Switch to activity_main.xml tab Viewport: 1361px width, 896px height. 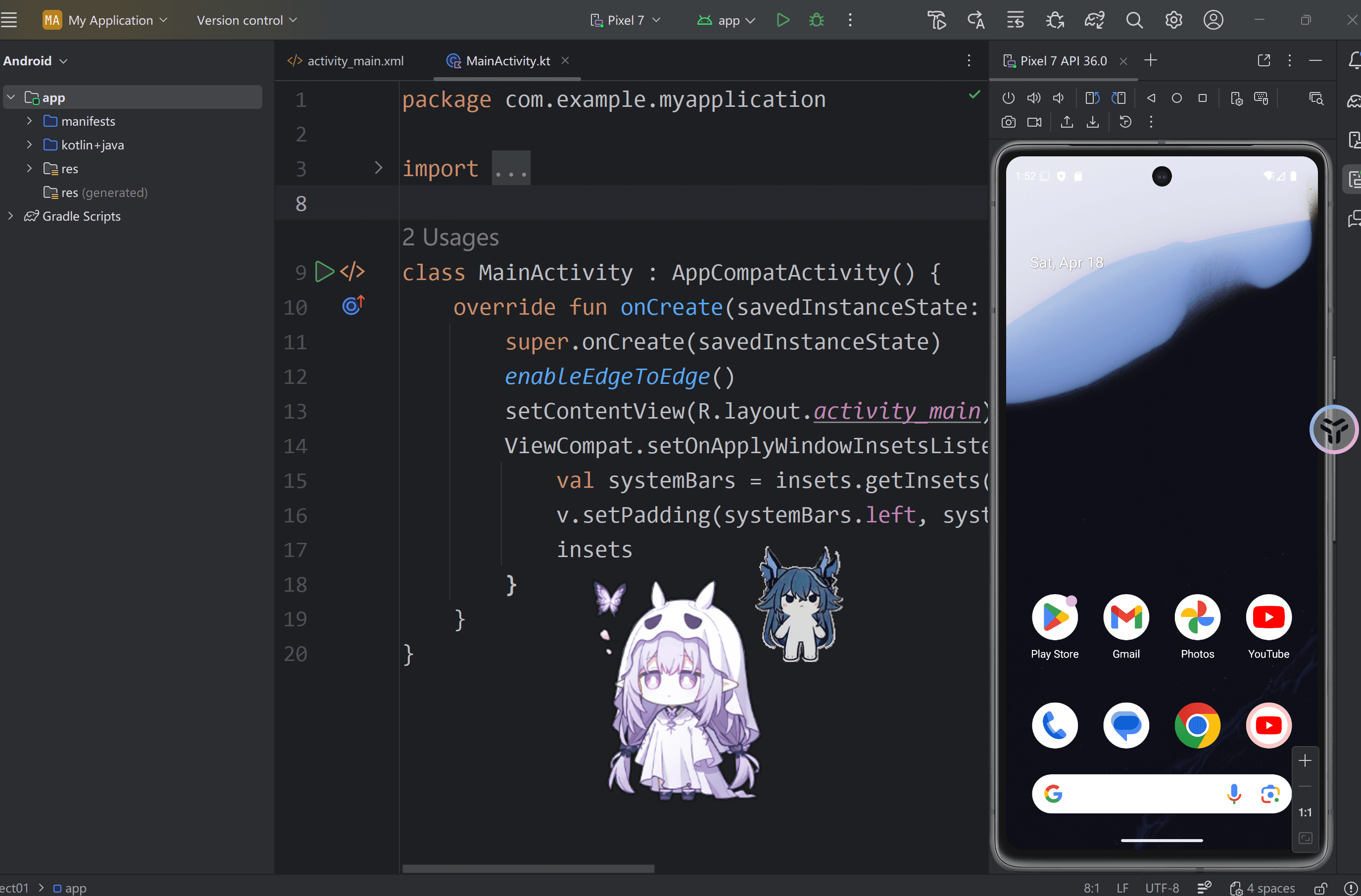click(345, 61)
